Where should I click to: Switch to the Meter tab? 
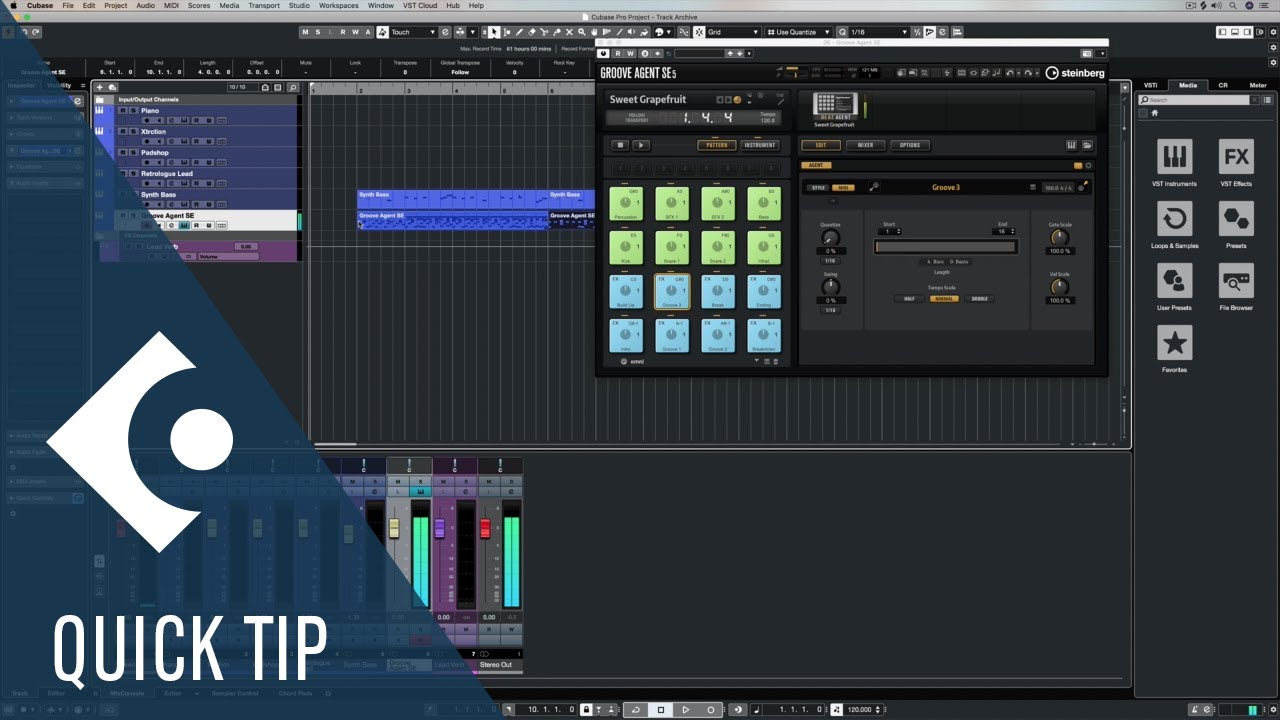(1258, 85)
